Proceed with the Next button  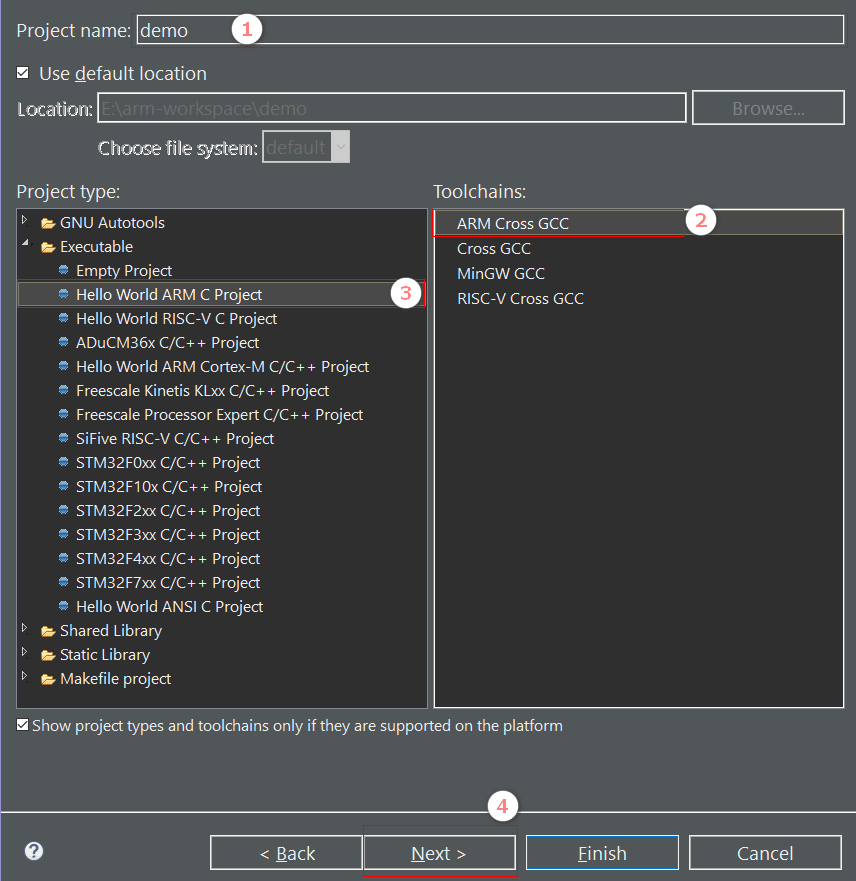(x=439, y=853)
